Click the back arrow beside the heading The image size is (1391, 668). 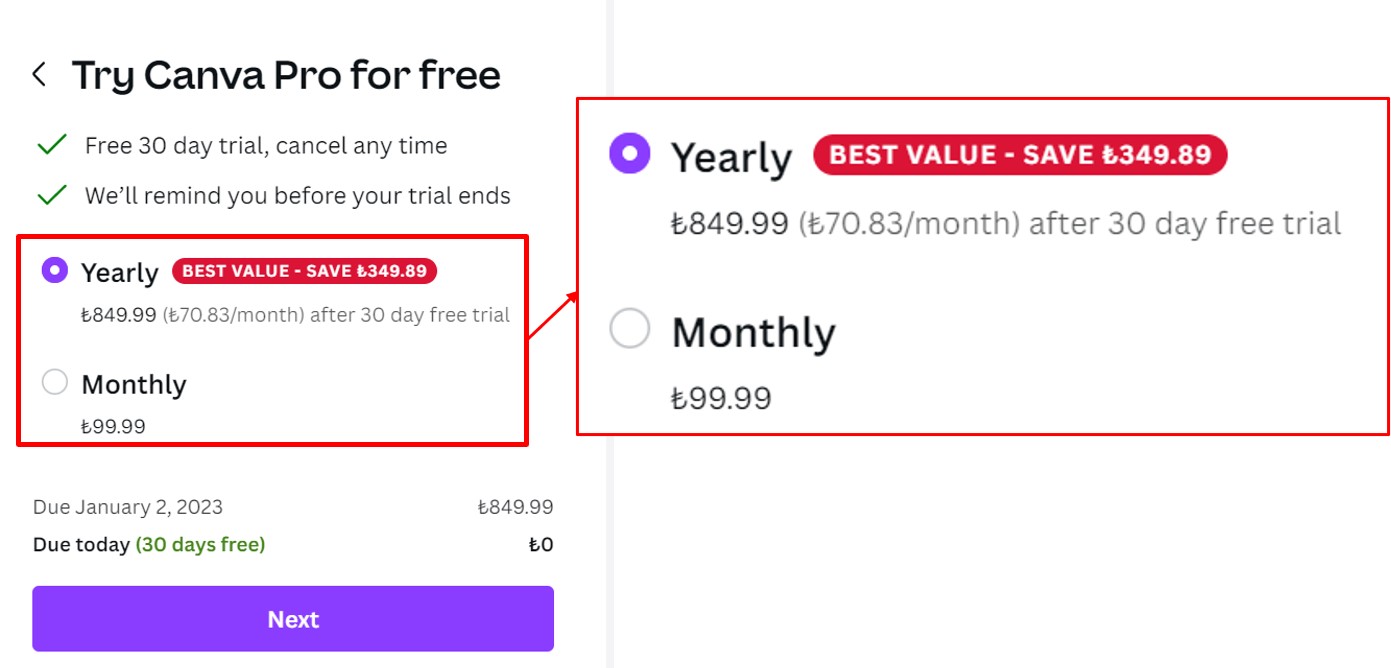pyautogui.click(x=39, y=74)
